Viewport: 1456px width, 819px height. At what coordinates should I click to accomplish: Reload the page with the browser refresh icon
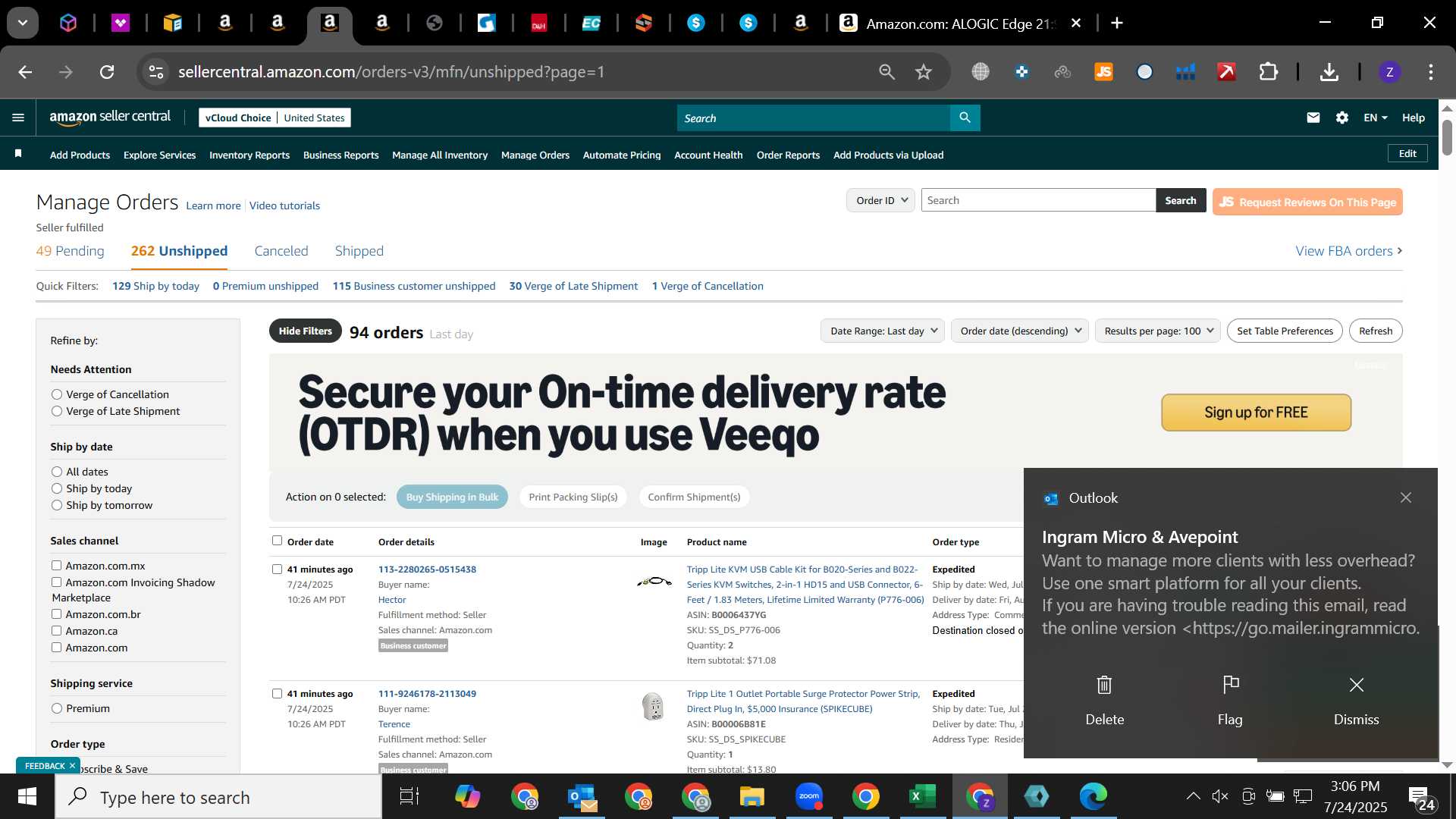click(107, 72)
